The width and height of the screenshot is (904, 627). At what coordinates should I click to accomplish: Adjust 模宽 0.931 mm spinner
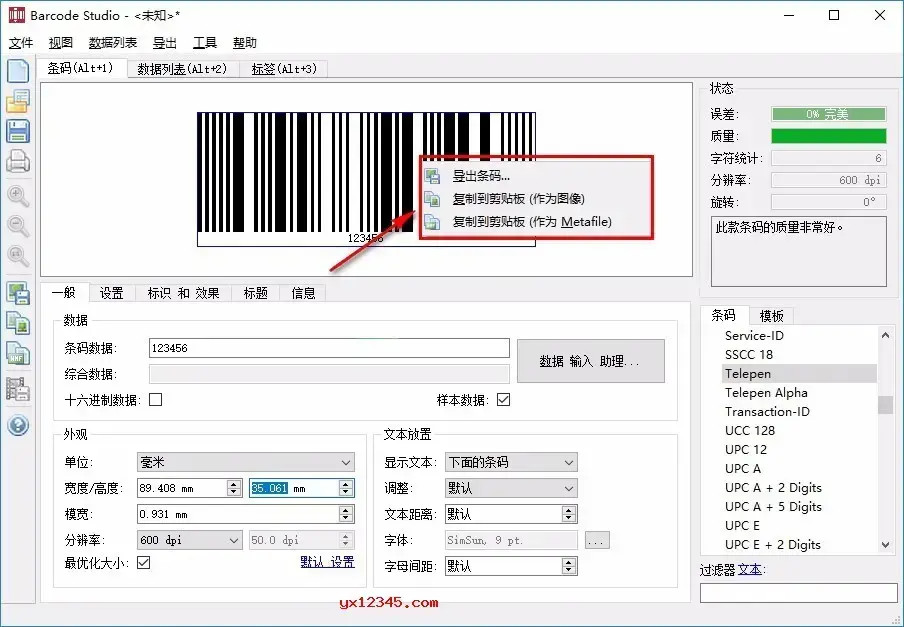[345, 514]
